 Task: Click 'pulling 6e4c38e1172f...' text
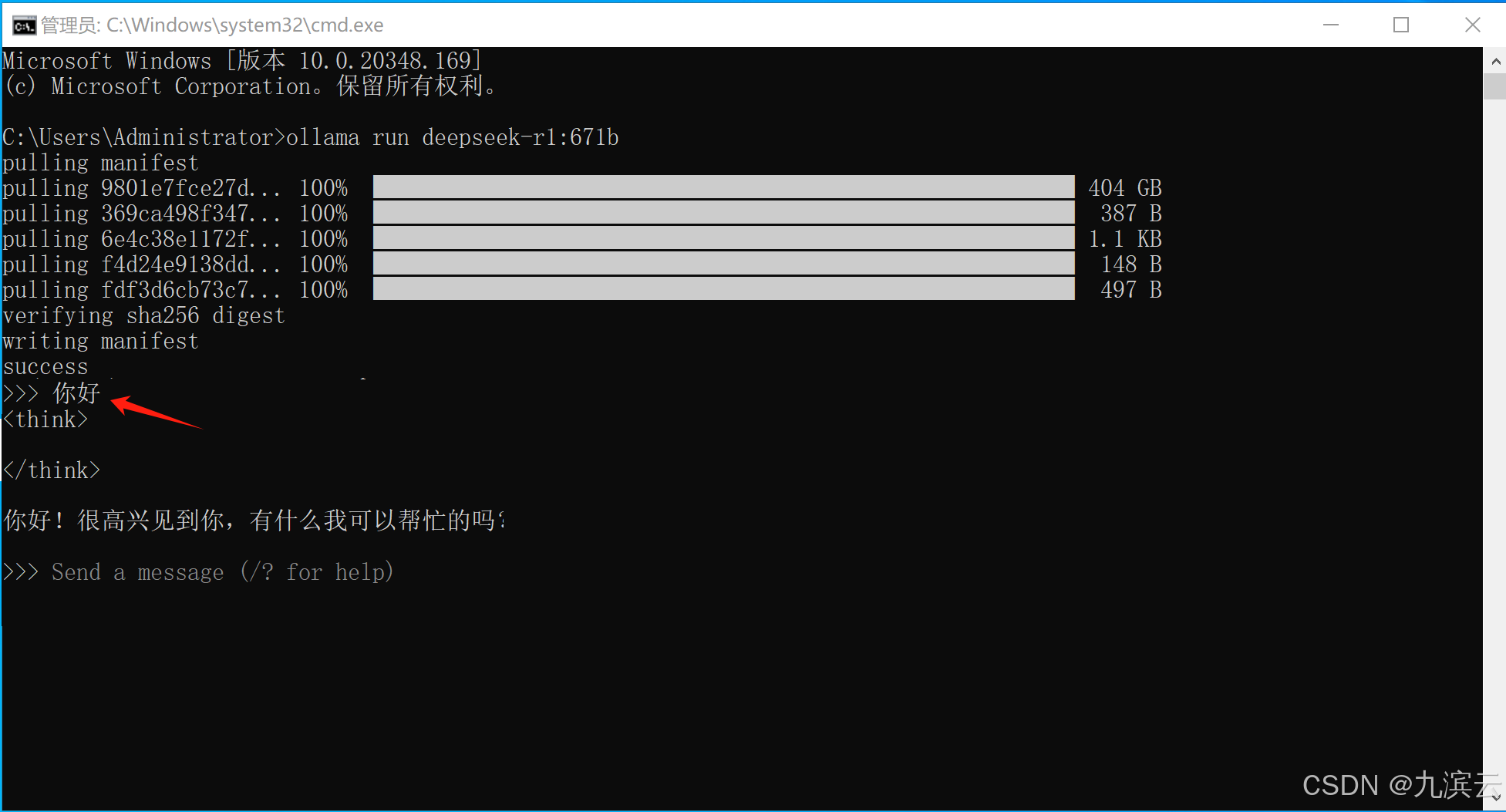142,239
